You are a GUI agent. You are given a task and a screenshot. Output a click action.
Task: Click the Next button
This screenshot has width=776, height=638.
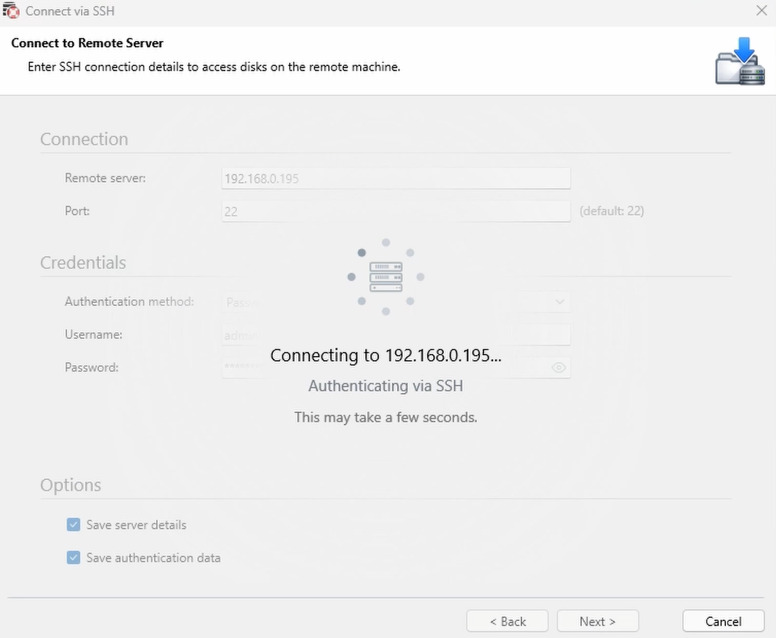click(598, 621)
